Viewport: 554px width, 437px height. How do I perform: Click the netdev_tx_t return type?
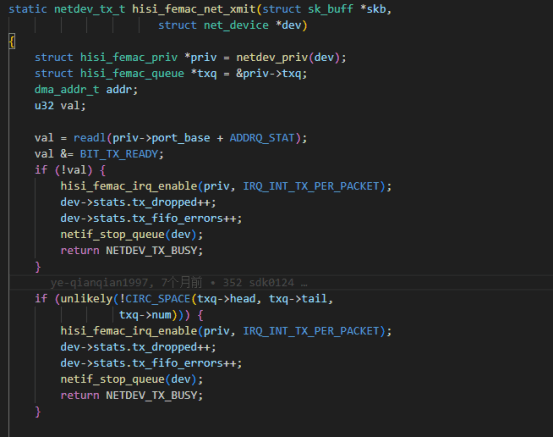tap(89, 9)
